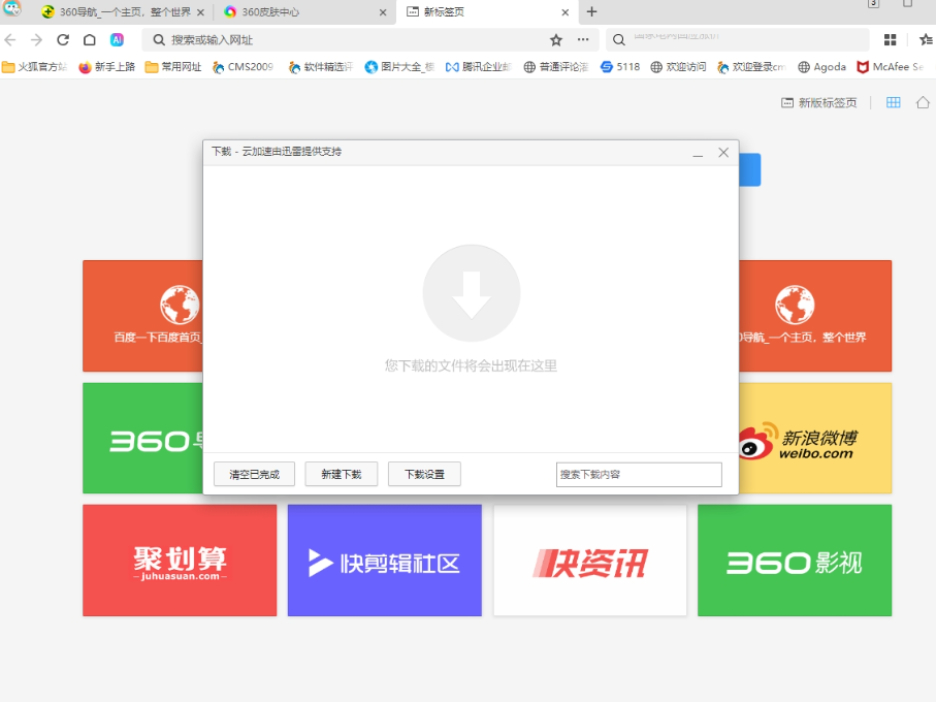The height and width of the screenshot is (702, 936).
Task: Switch to the 360导航 tab
Action: 124,12
